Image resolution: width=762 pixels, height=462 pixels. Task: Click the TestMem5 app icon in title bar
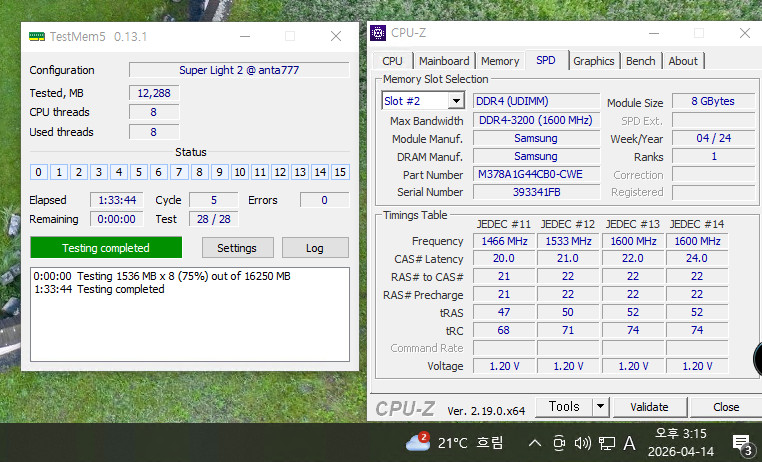pyautogui.click(x=37, y=36)
